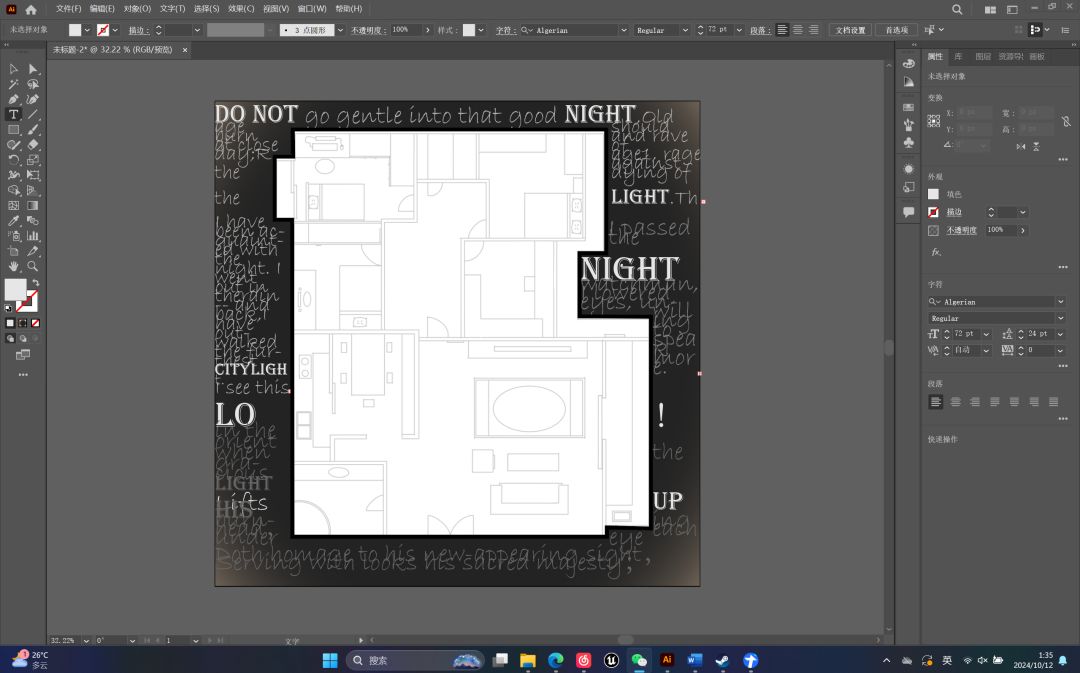Click the 文档设置 button
Screen dimensions: 1080x673
click(x=851, y=30)
